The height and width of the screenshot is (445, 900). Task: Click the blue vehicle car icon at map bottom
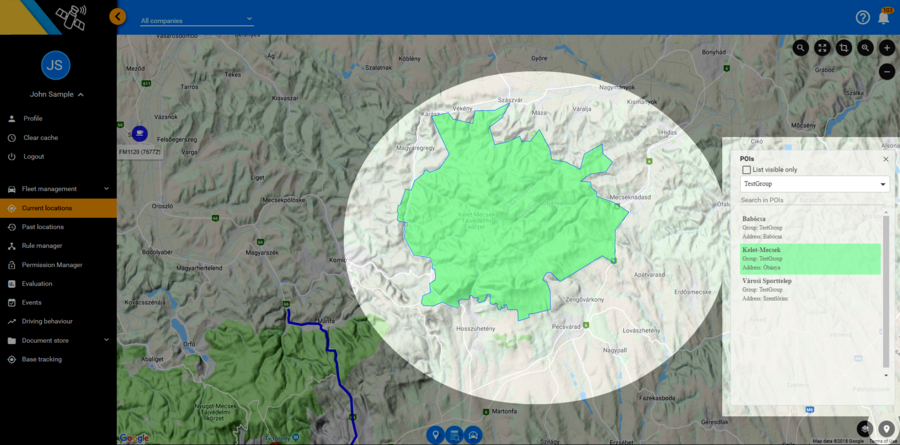coord(474,434)
